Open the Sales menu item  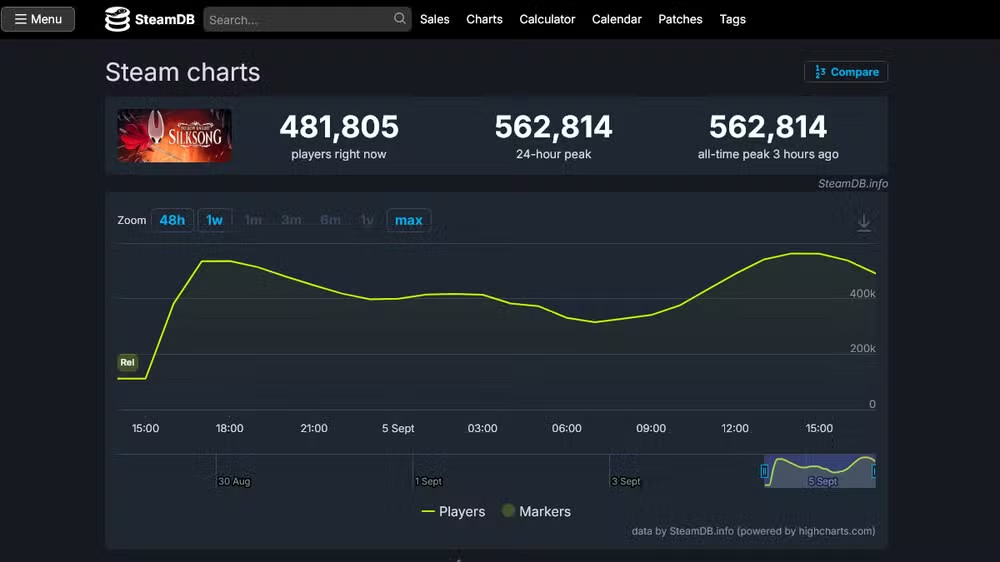[434, 19]
